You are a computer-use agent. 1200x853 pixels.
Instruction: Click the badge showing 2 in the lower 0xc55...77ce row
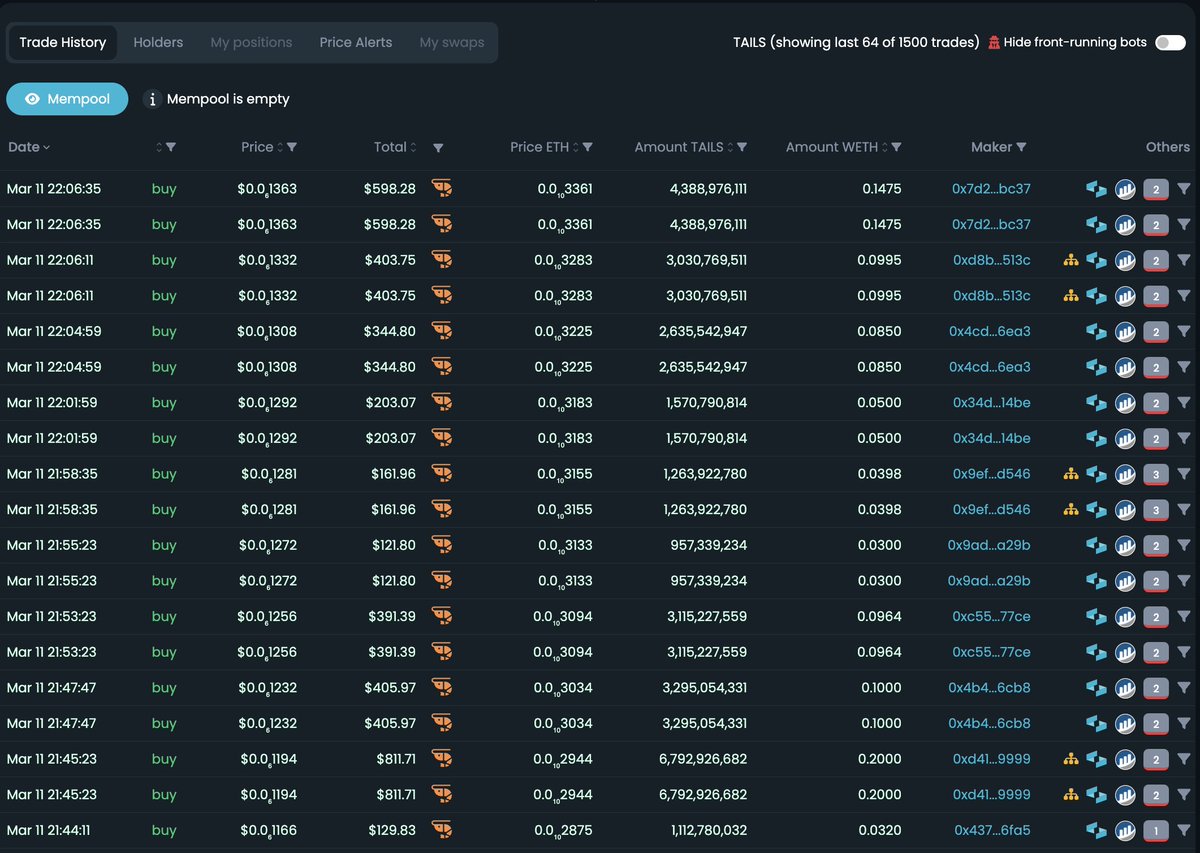1156,652
